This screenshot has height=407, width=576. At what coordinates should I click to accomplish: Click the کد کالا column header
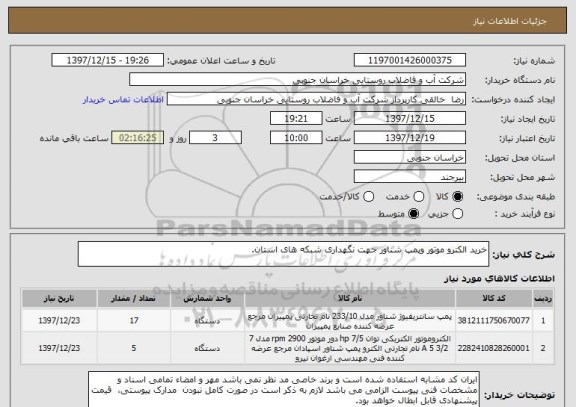click(x=494, y=298)
